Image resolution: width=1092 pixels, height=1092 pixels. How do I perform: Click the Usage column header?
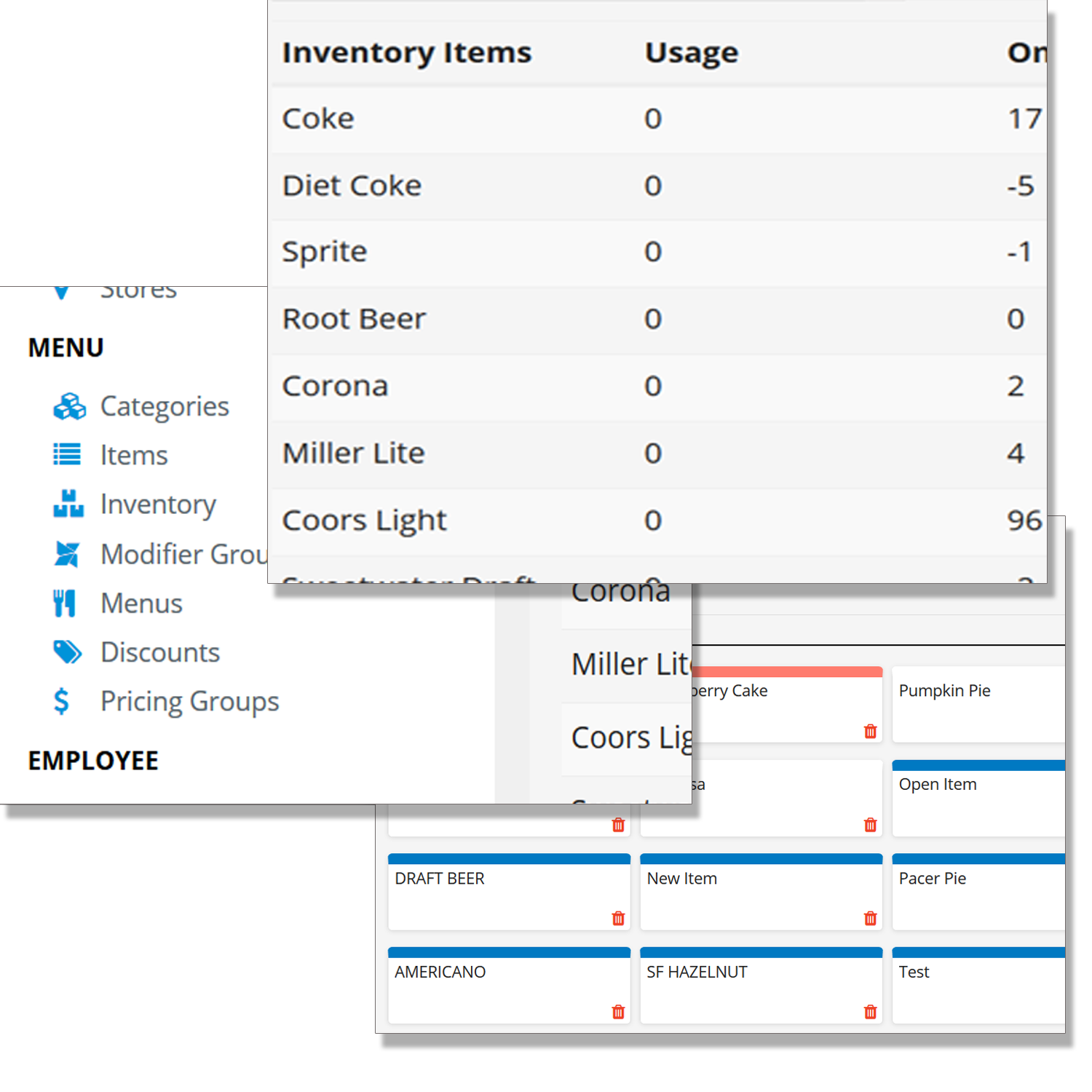coord(692,52)
